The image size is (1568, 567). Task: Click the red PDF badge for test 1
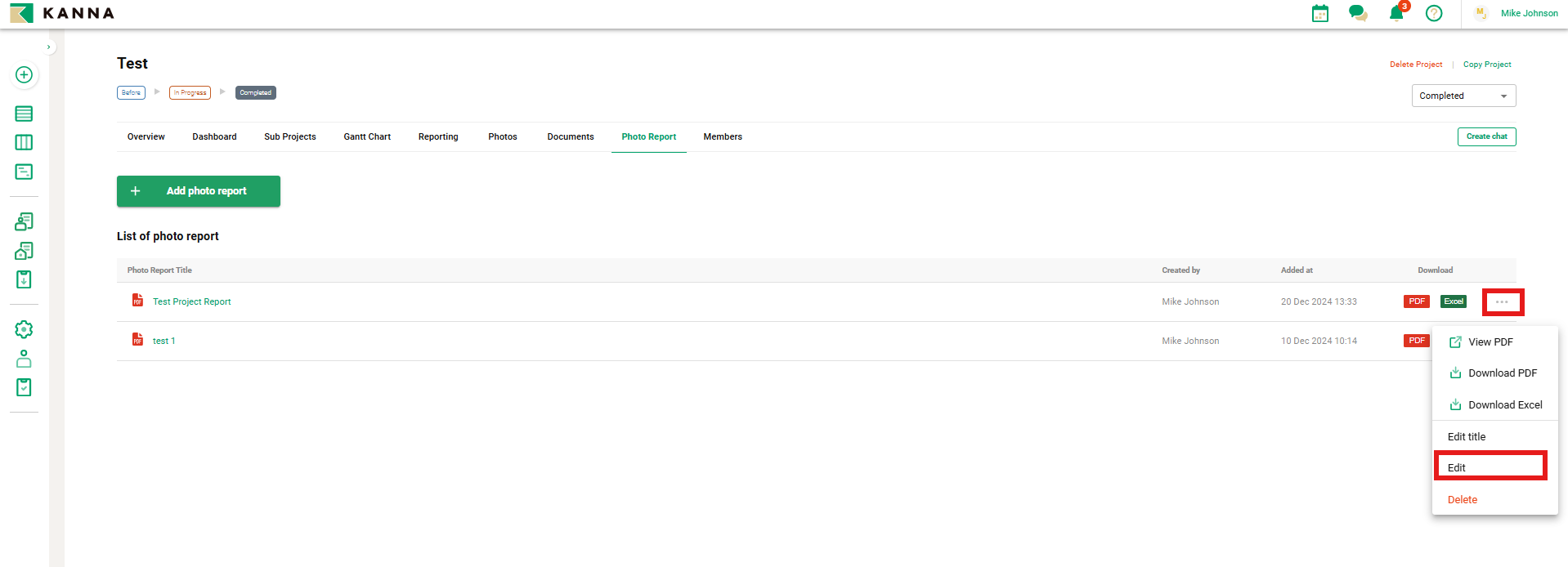1416,341
